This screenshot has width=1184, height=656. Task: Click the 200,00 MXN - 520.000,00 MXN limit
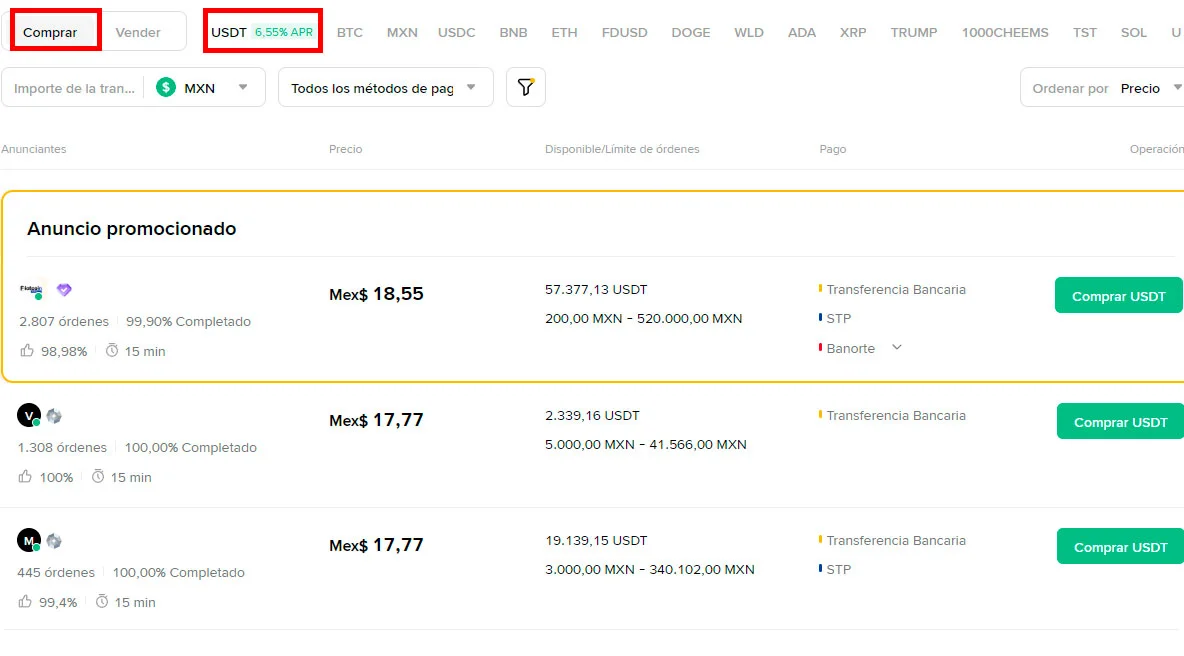[x=643, y=319]
